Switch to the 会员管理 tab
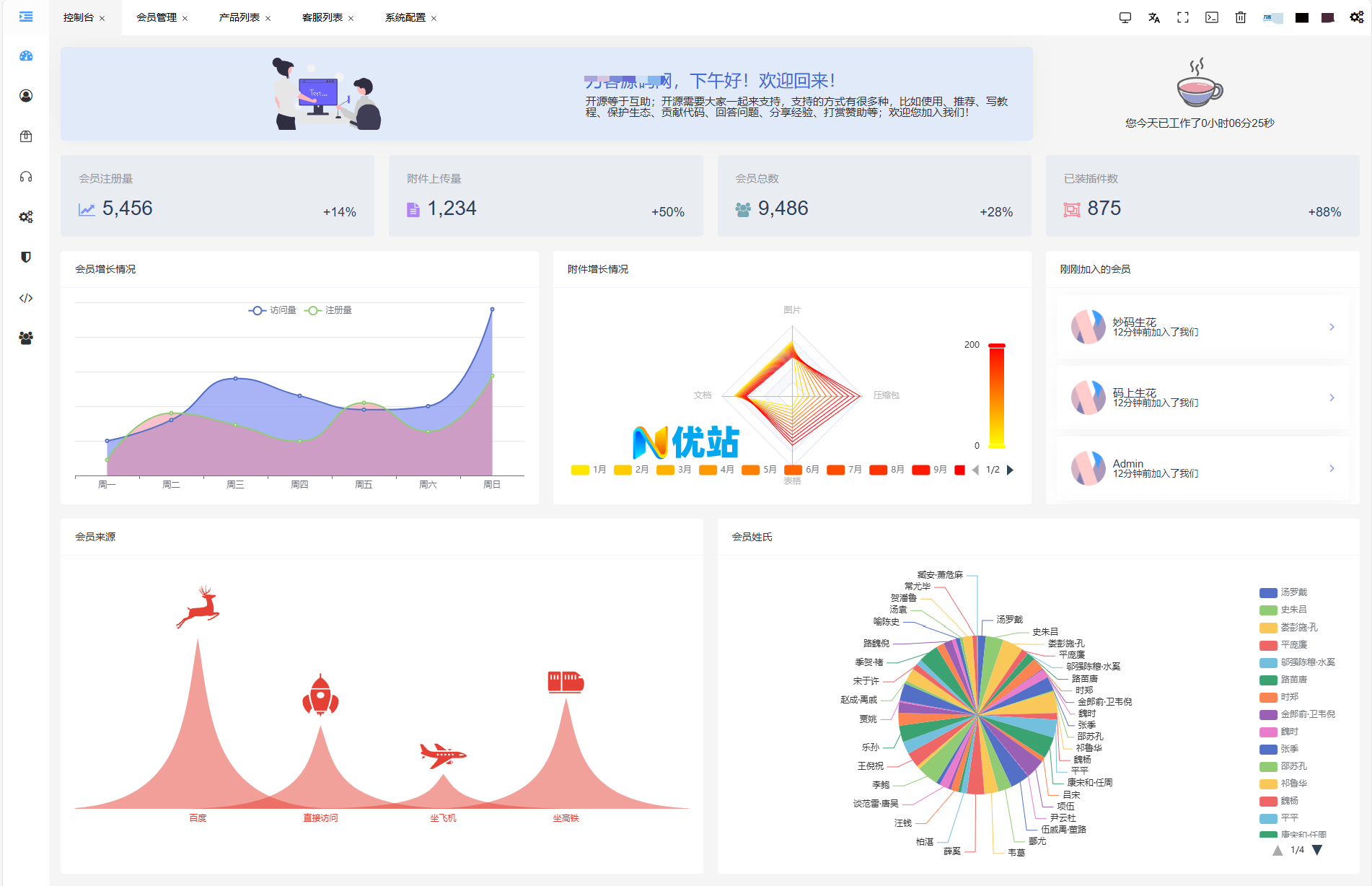 (x=157, y=18)
